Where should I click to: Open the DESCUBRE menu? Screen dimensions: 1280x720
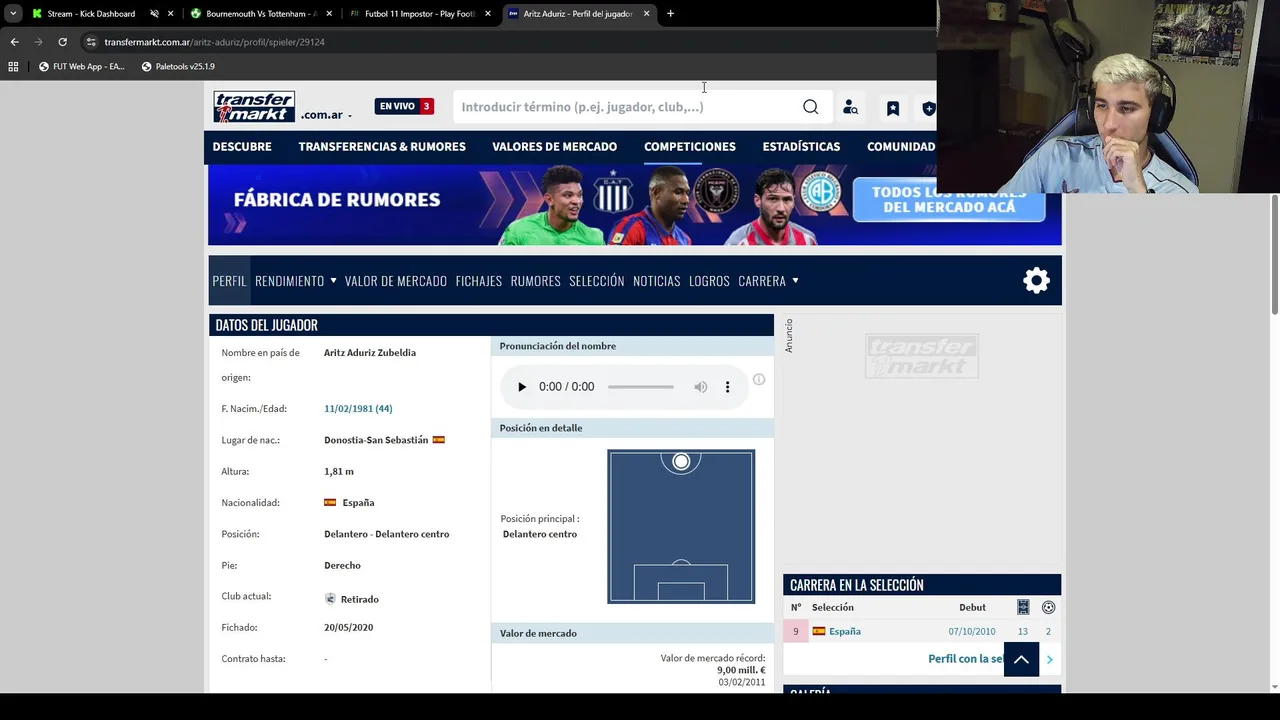click(x=242, y=147)
